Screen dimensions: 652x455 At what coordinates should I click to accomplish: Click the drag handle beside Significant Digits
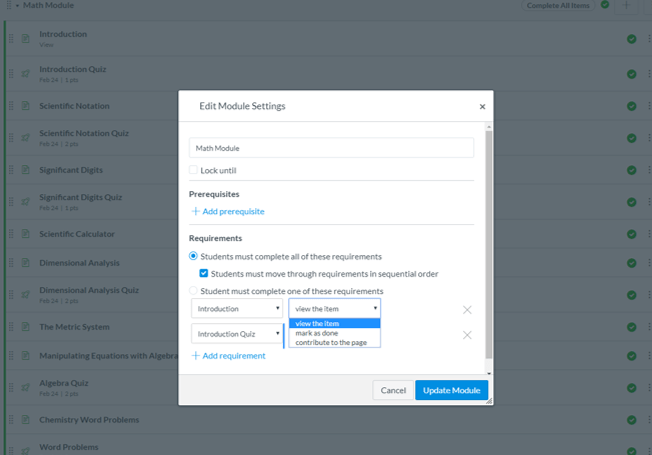pyautogui.click(x=12, y=170)
